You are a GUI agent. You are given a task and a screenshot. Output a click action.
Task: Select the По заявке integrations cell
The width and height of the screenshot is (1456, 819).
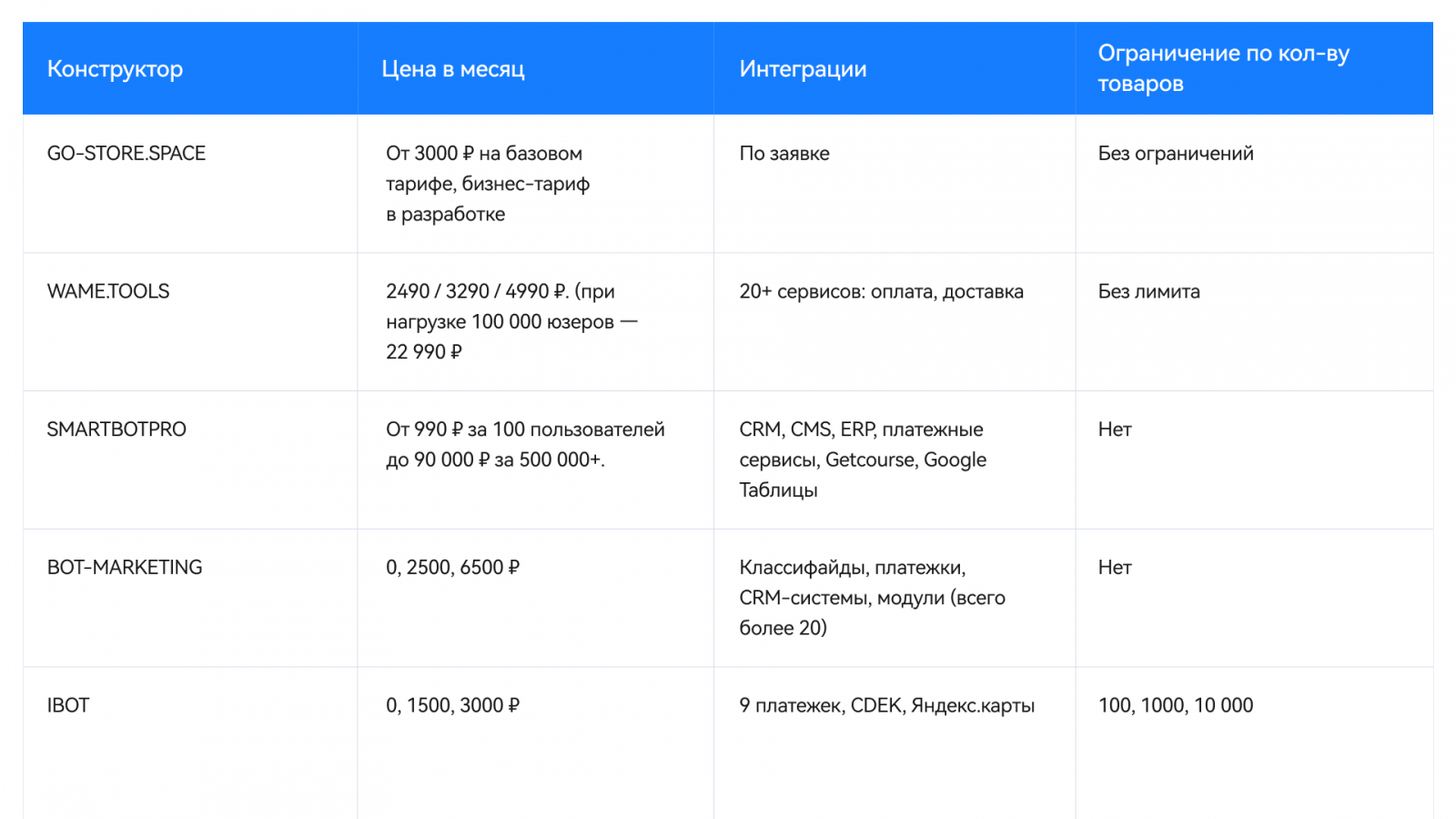(x=784, y=154)
